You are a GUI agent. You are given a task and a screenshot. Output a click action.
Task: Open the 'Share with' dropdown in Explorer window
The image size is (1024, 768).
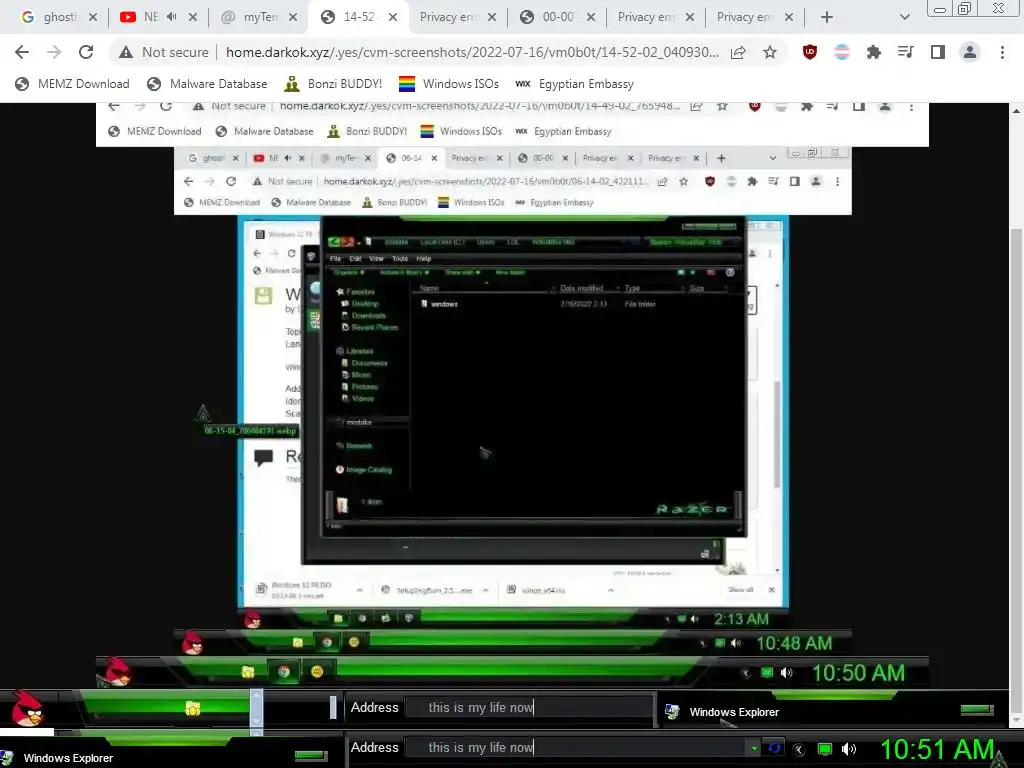(x=462, y=272)
